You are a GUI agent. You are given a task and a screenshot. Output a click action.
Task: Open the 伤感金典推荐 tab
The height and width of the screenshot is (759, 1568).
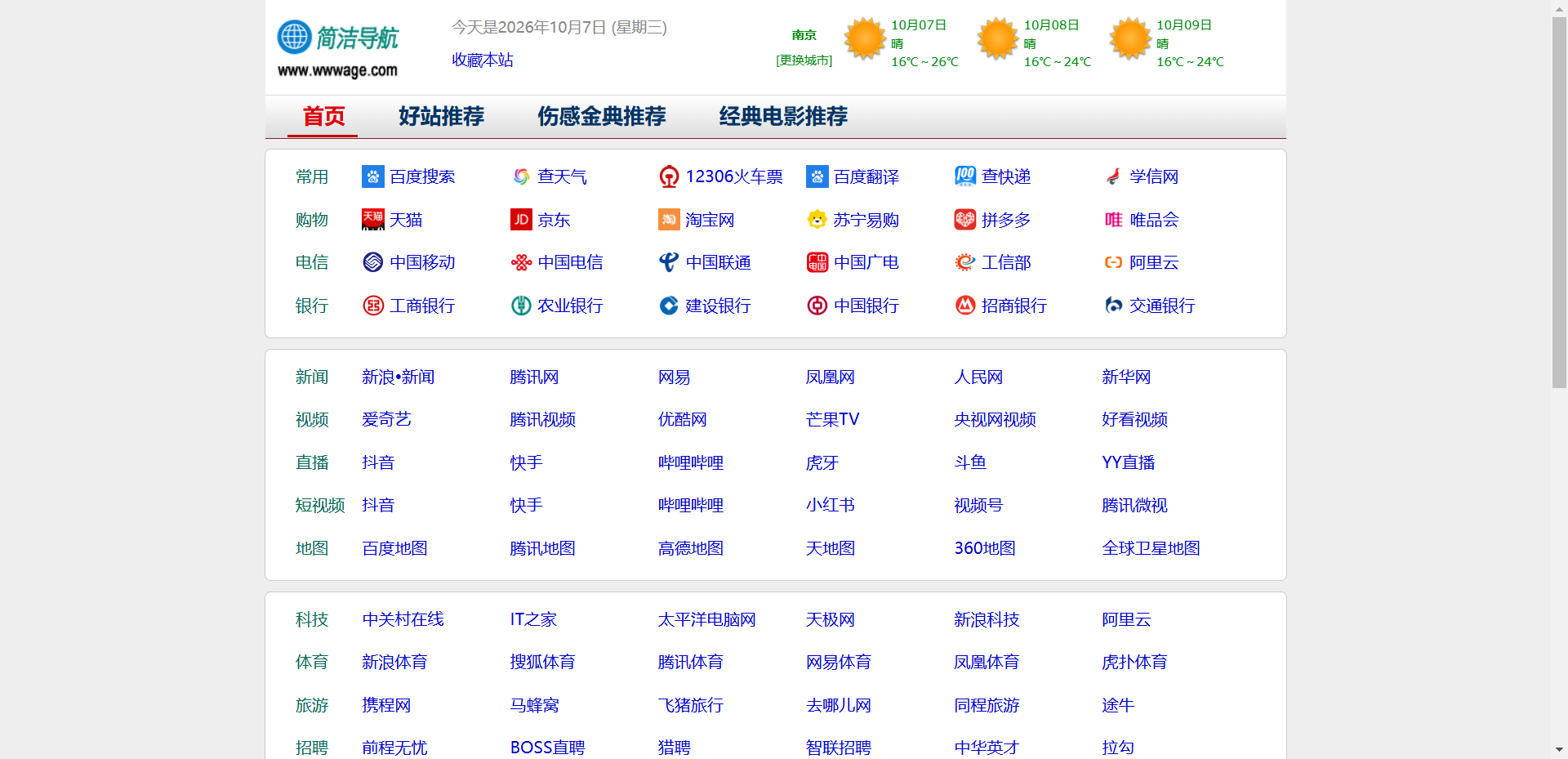pyautogui.click(x=601, y=116)
